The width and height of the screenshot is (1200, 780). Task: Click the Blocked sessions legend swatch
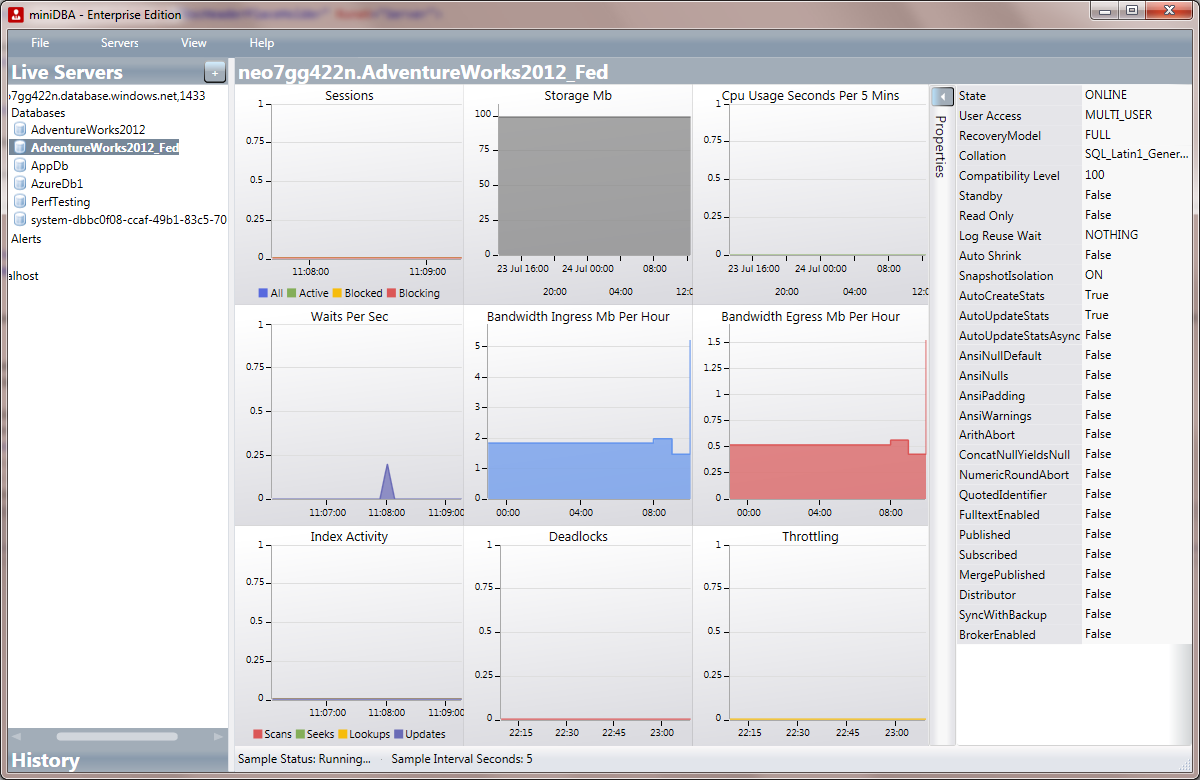pos(337,293)
